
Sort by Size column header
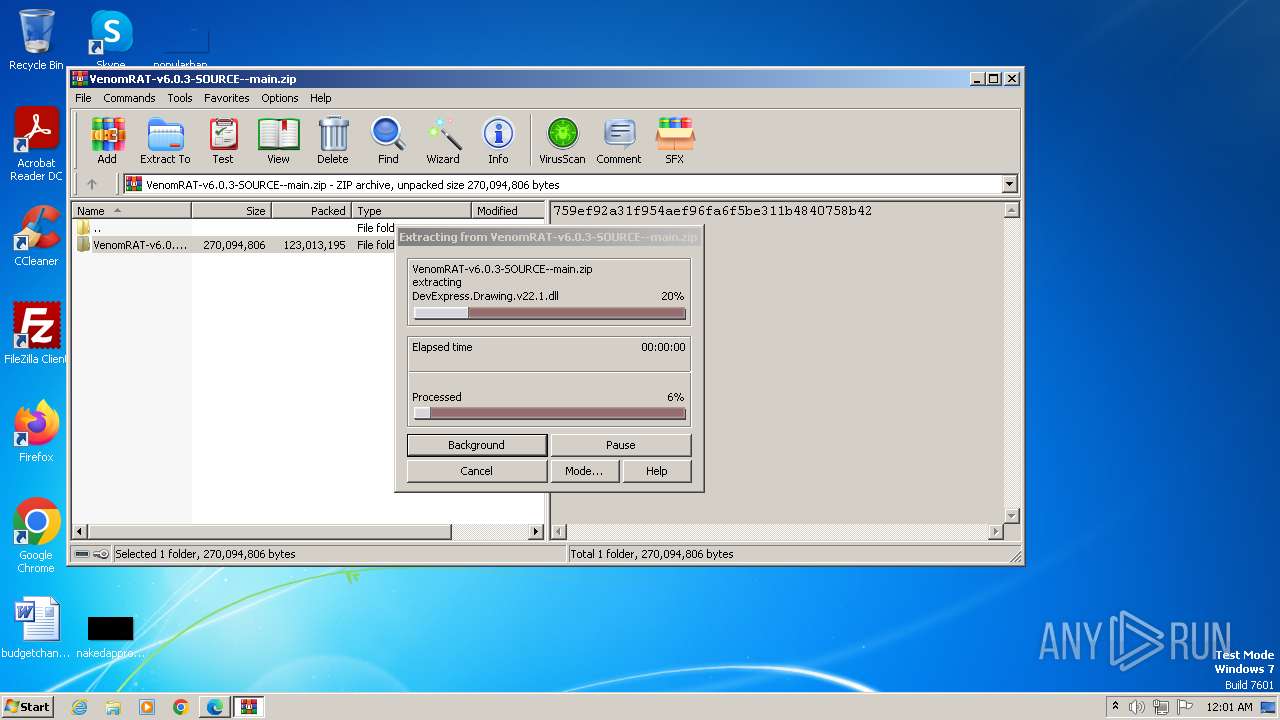click(x=231, y=210)
